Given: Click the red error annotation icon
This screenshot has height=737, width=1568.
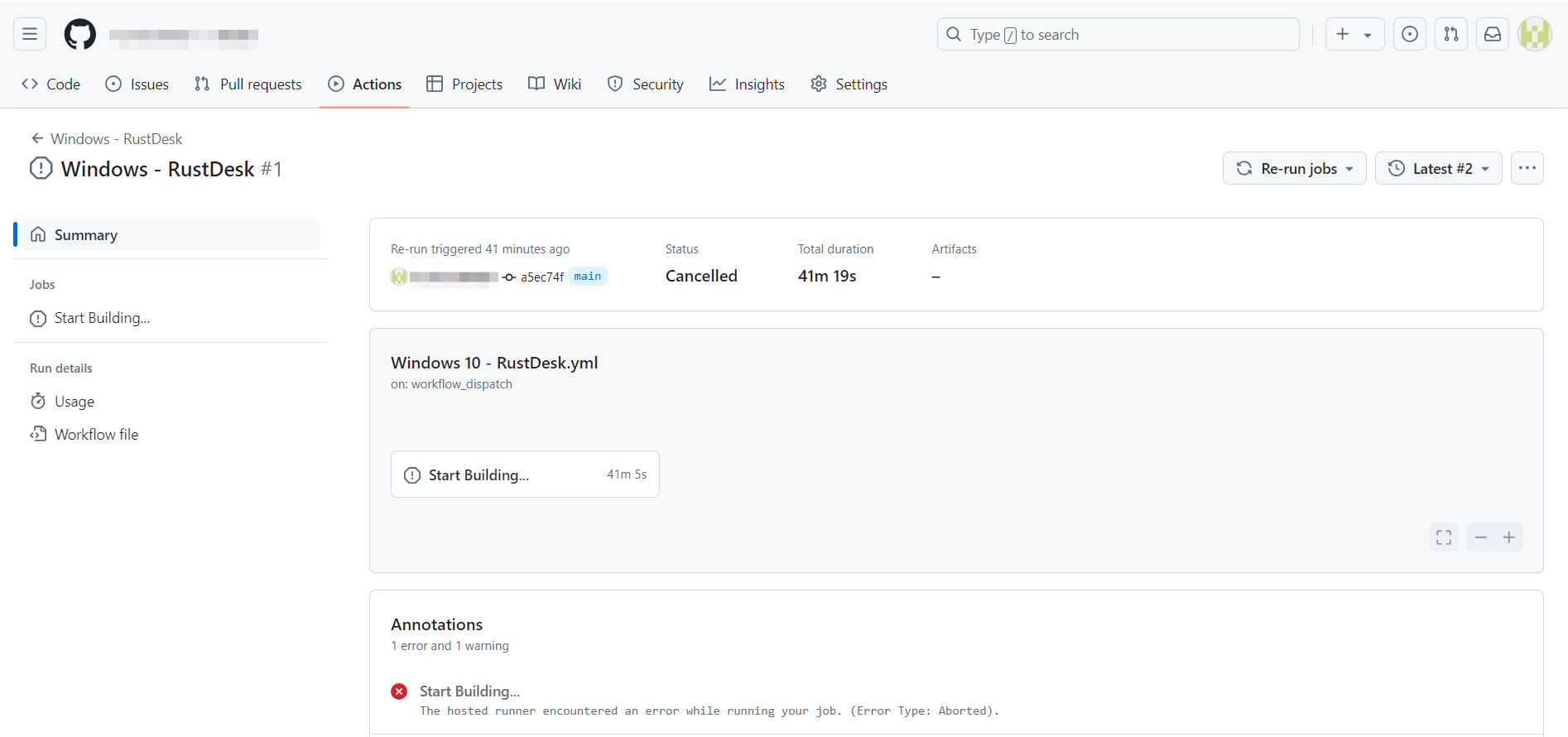Looking at the screenshot, I should coord(399,691).
